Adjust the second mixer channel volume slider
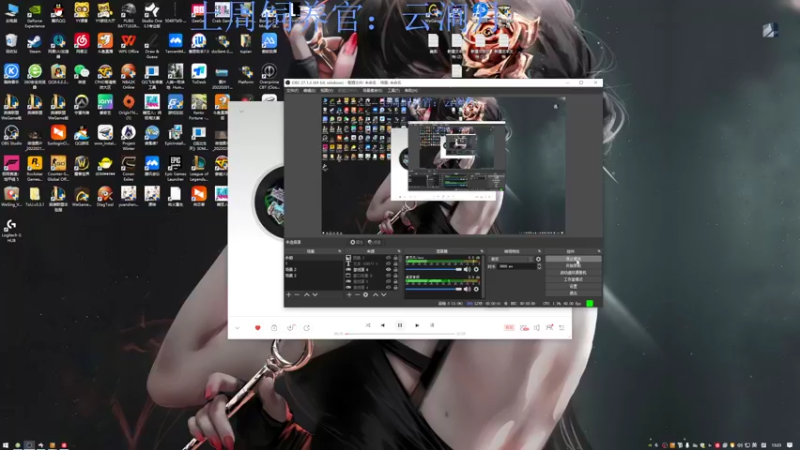The image size is (800, 450). point(434,289)
